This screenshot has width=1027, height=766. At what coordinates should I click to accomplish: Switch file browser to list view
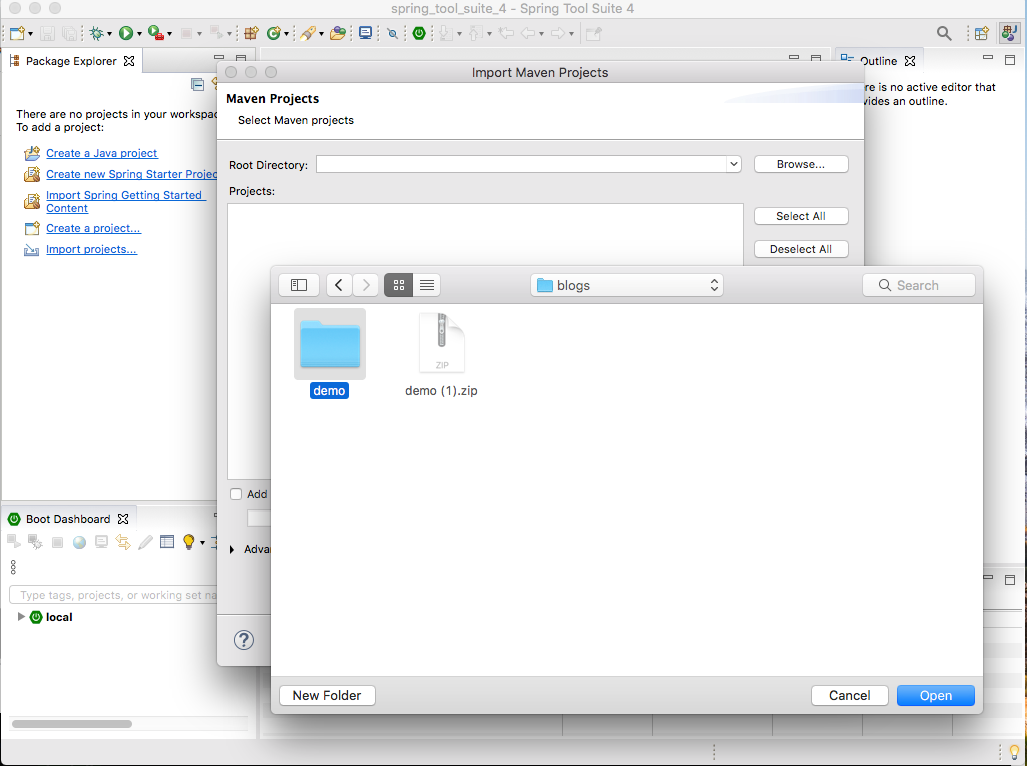coord(426,285)
